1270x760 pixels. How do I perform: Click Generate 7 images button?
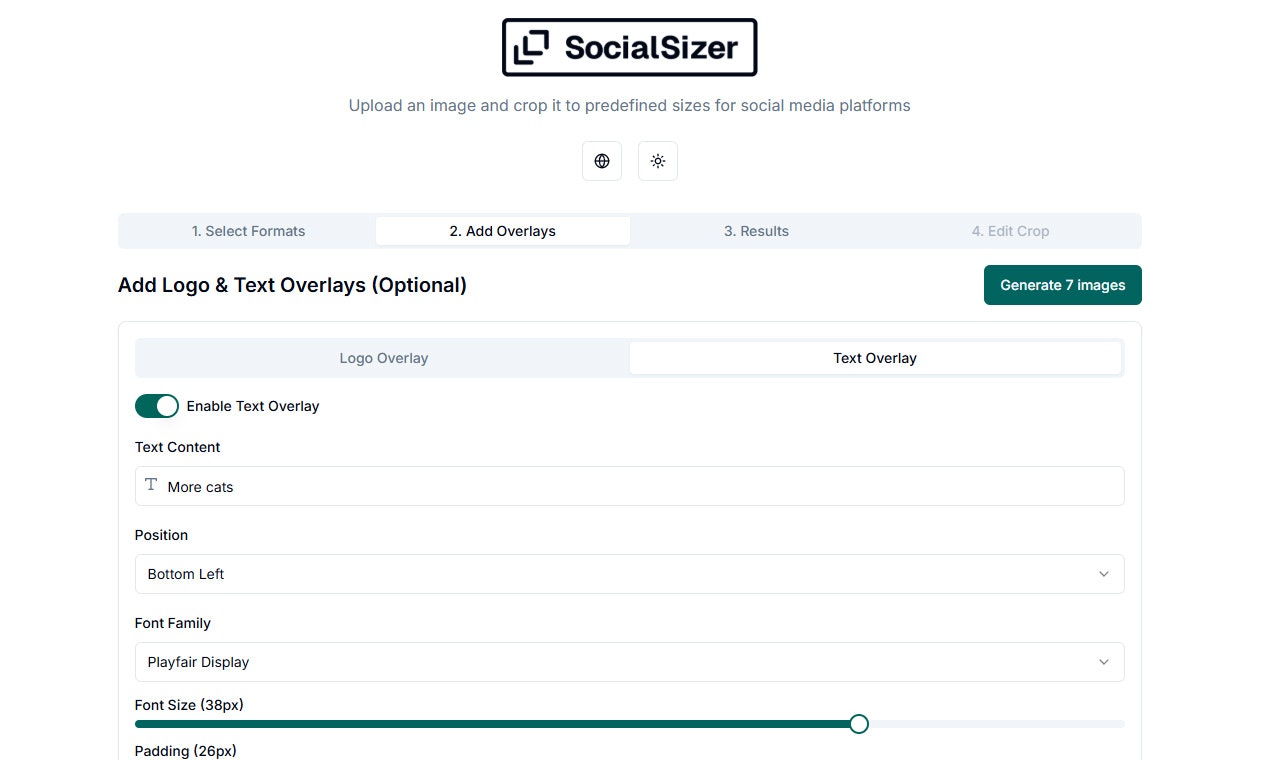click(x=1063, y=285)
